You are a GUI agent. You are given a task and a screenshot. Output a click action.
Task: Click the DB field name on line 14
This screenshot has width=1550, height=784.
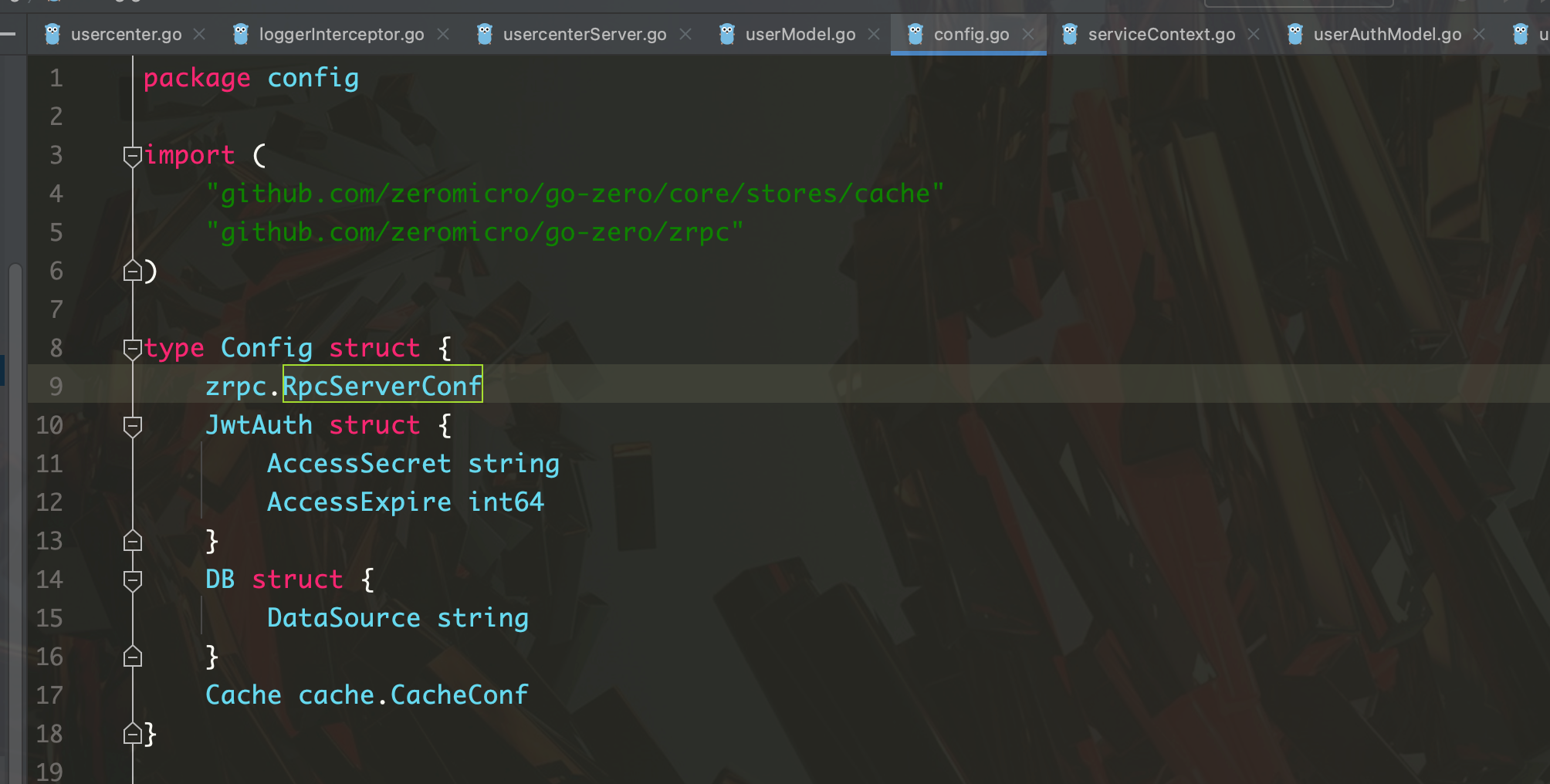[220, 580]
